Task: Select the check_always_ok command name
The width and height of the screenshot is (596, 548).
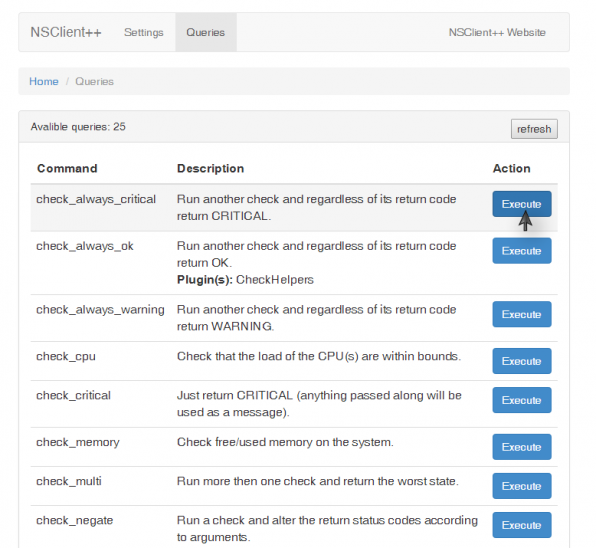Action: point(85,246)
